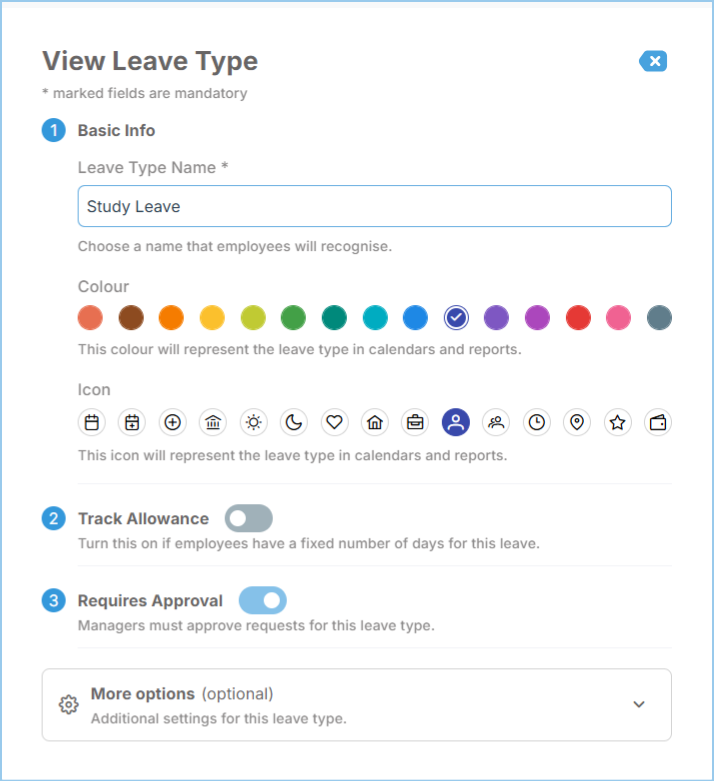Screen dimensions: 714x781
Task: Choose the wallet icon
Action: 658,422
